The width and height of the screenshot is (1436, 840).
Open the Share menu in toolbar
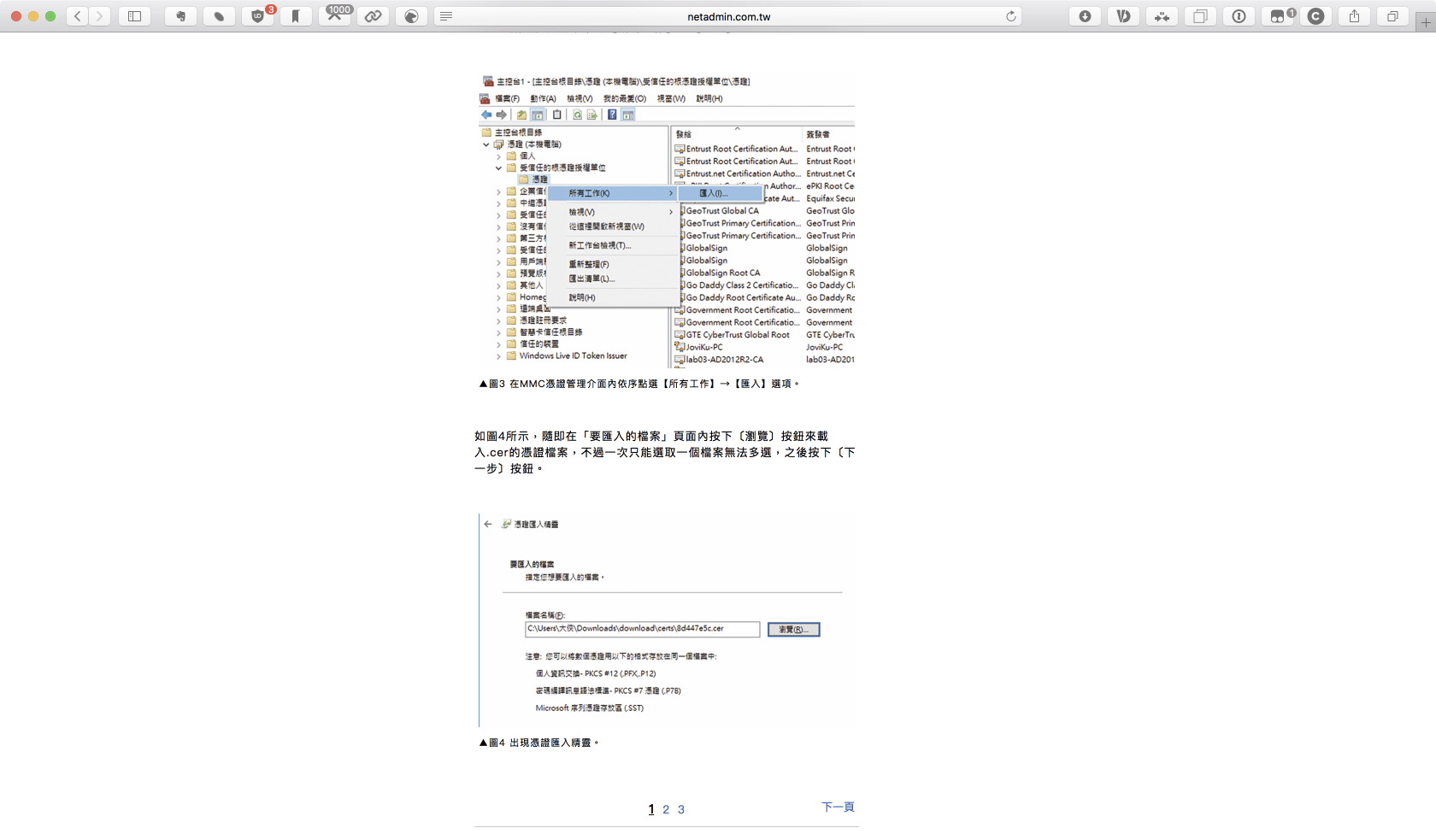(1354, 16)
